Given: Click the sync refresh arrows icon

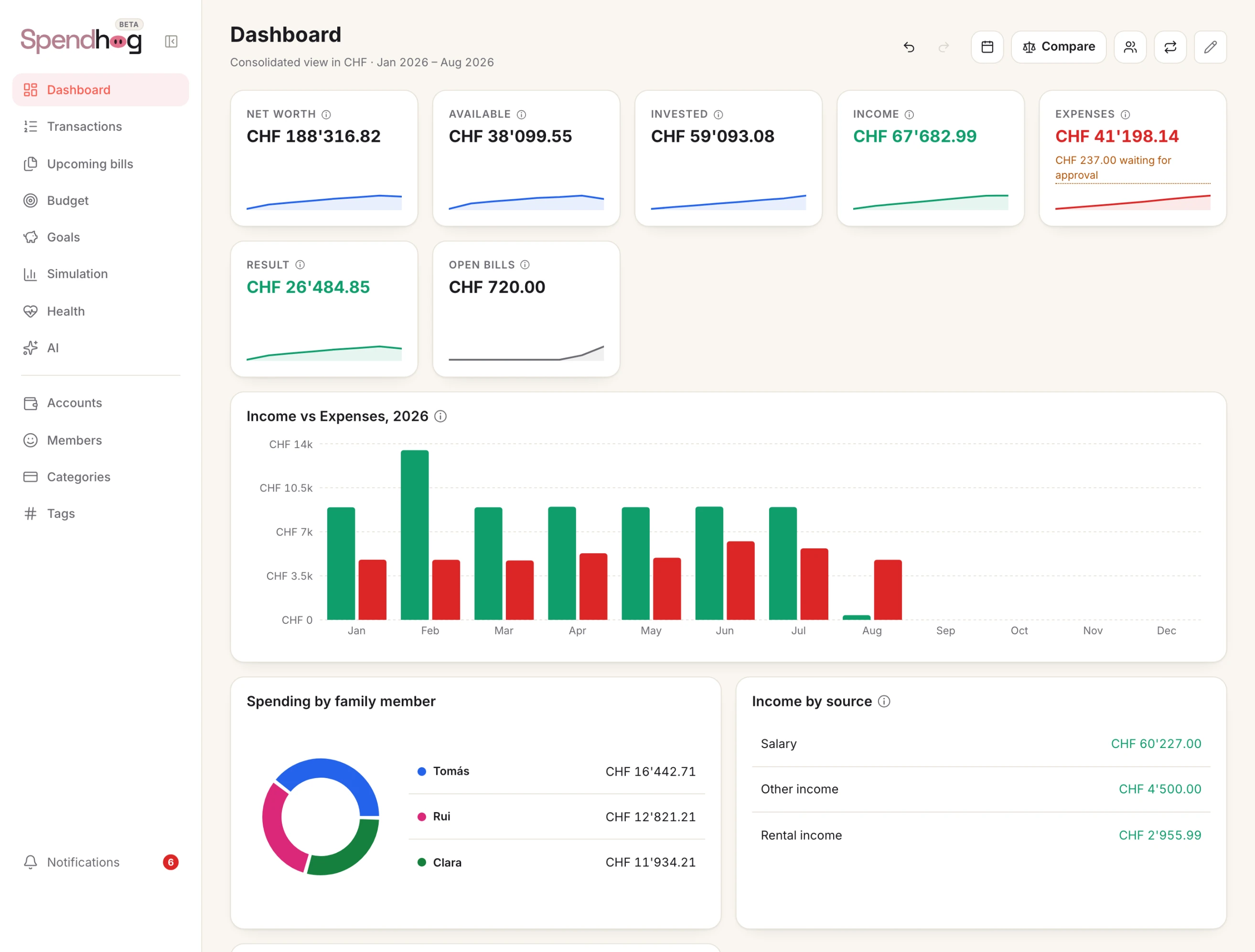Looking at the screenshot, I should (x=1170, y=47).
